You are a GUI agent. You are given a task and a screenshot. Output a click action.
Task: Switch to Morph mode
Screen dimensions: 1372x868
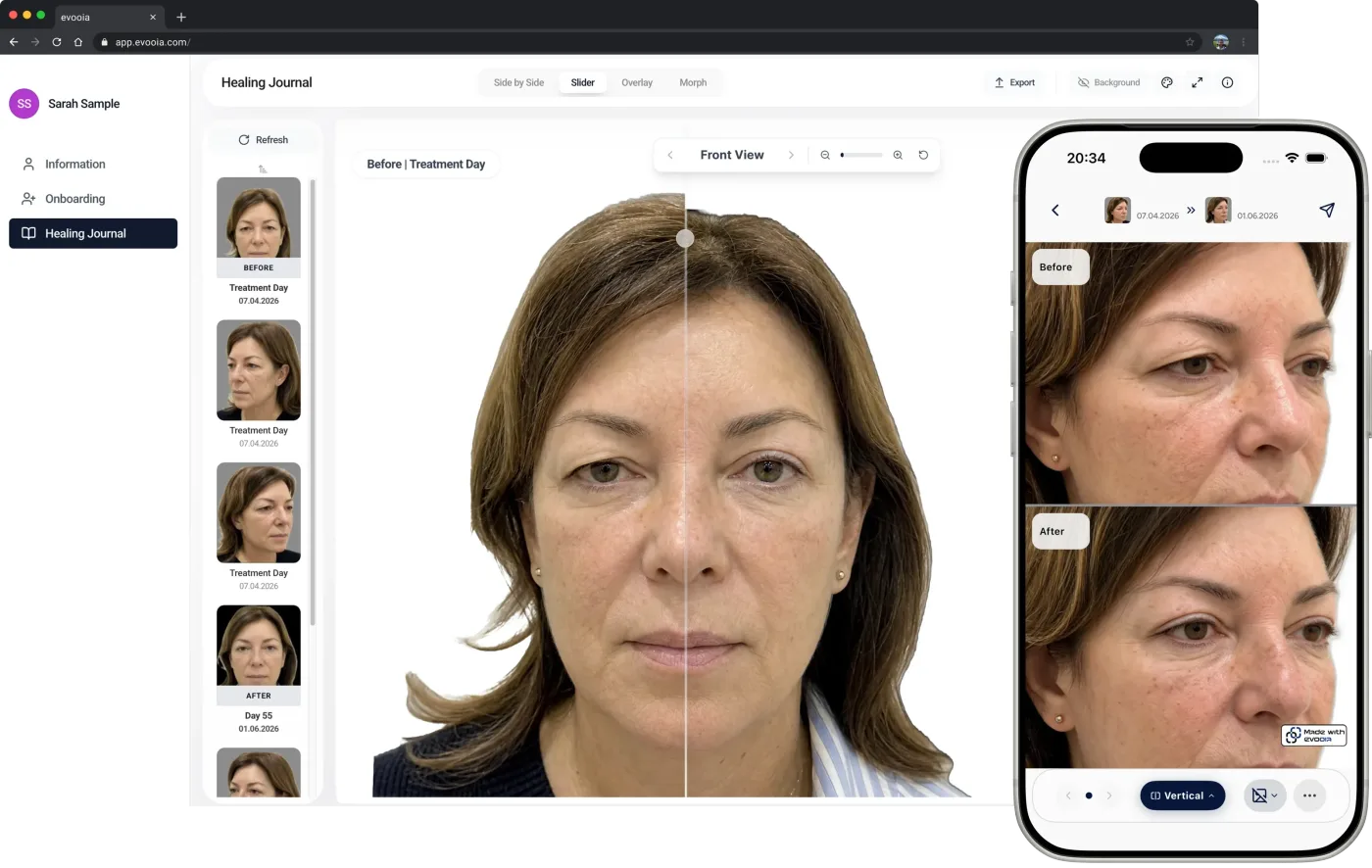[x=693, y=82]
